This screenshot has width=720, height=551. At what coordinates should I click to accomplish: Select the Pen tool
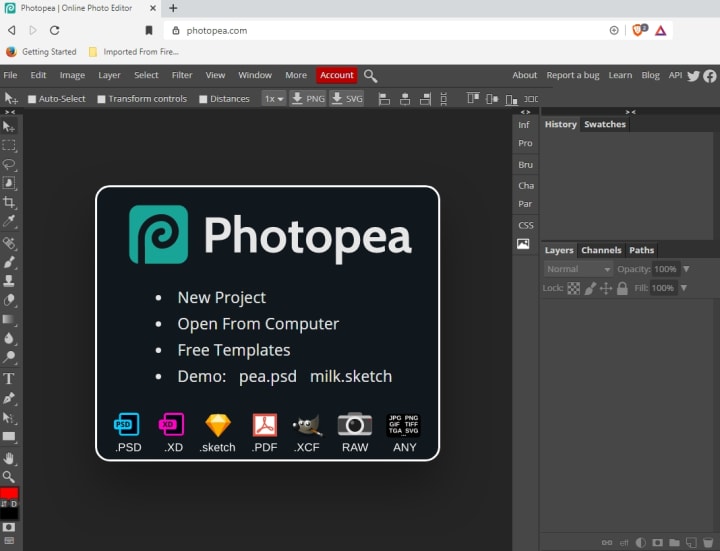click(x=9, y=398)
